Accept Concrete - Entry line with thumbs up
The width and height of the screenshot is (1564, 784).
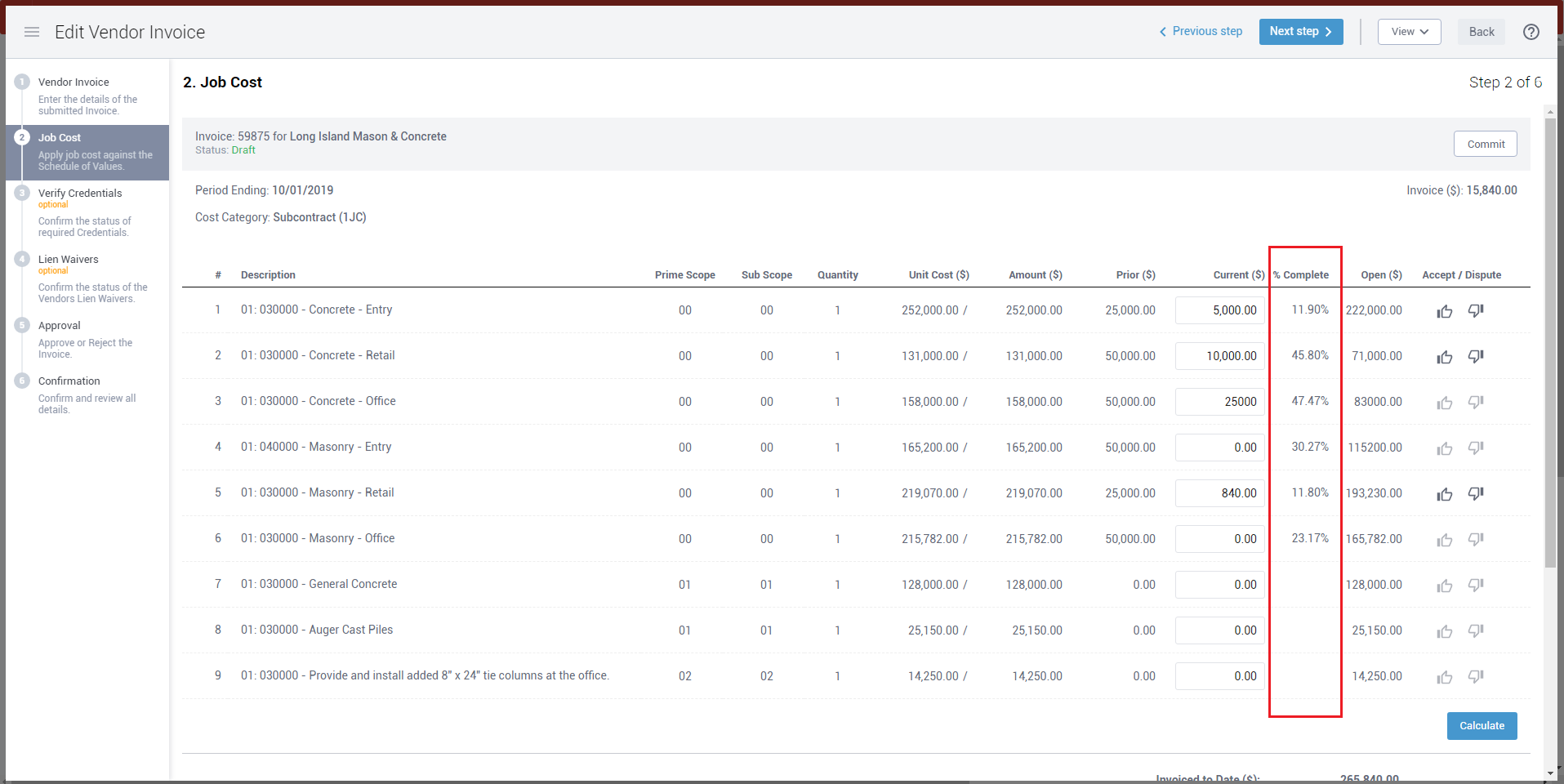tap(1444, 311)
